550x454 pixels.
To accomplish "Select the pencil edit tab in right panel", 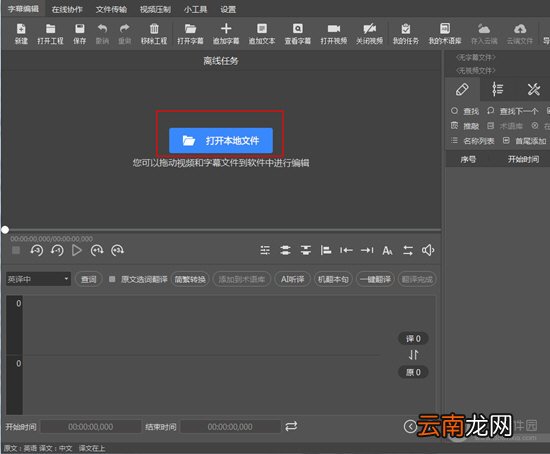I will pos(462,89).
